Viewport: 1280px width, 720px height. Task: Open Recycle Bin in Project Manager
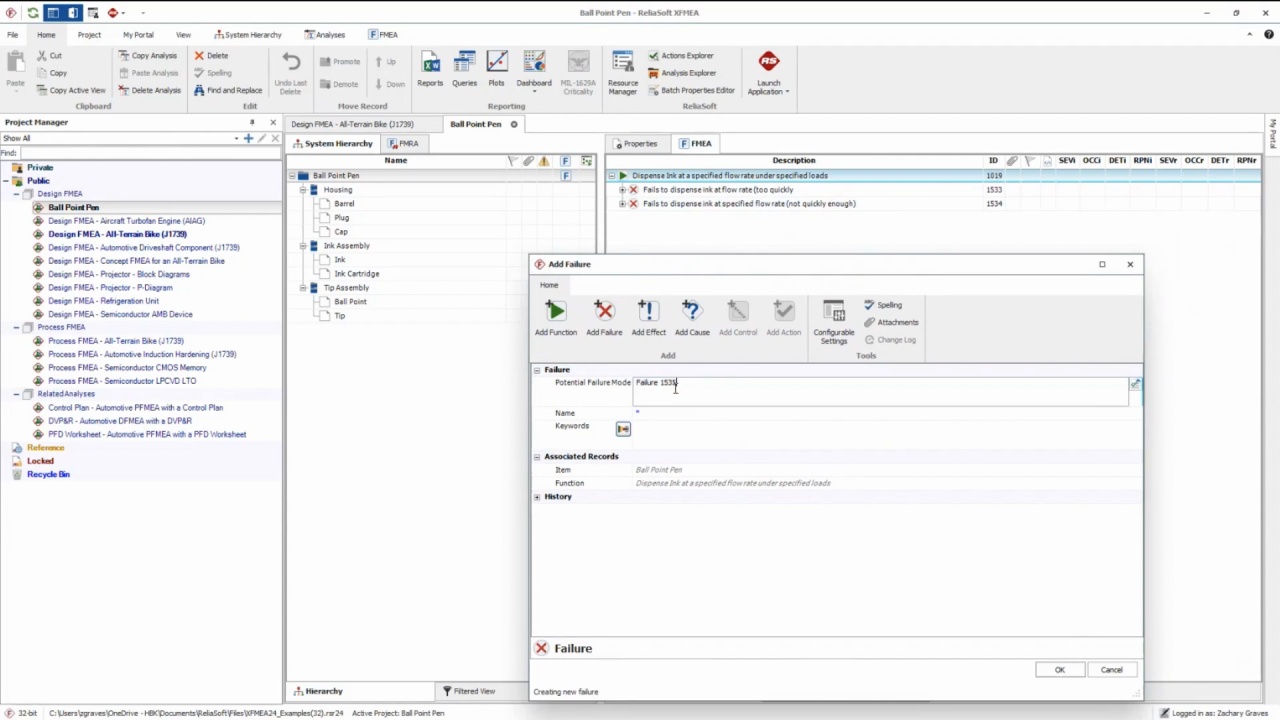48,475
